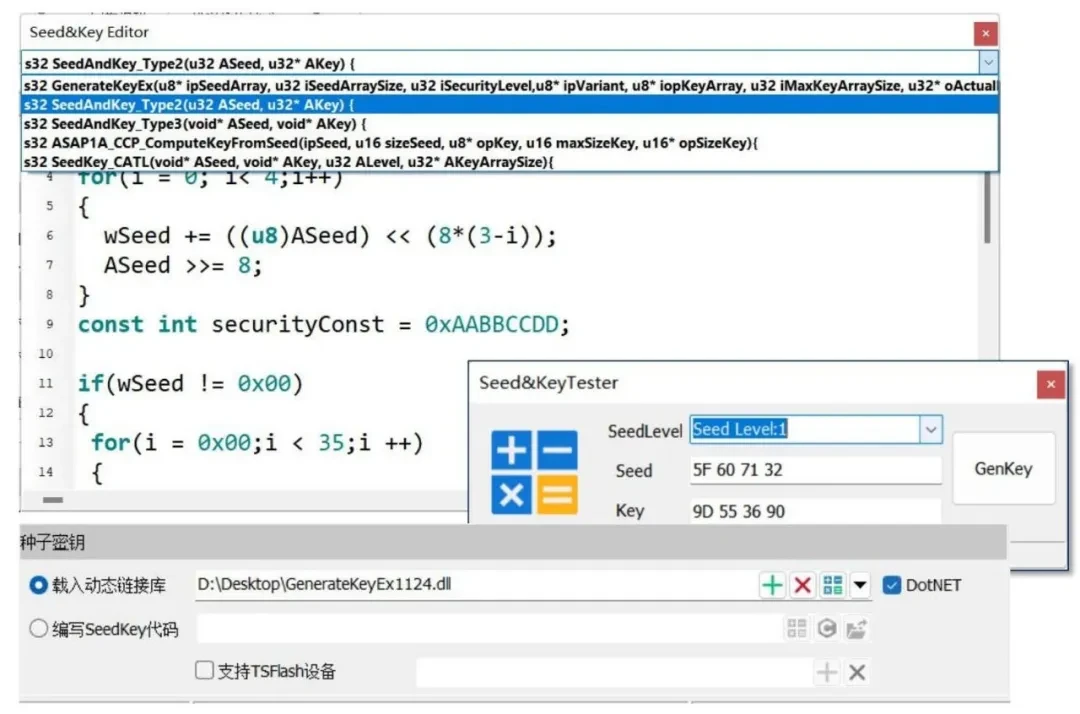Disable the DotNET checkbox

pos(892,585)
